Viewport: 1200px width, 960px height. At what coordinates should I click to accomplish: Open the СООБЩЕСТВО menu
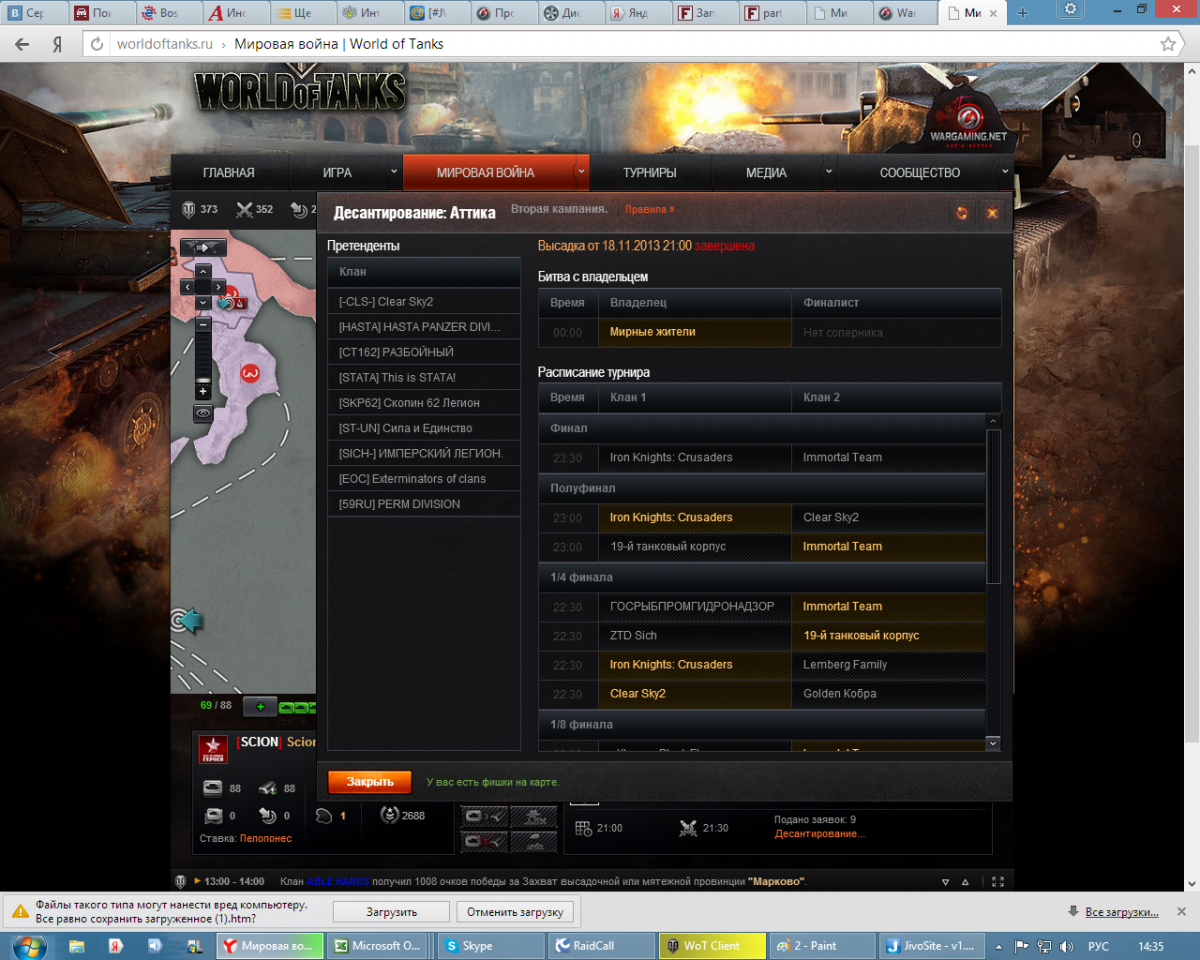920,172
